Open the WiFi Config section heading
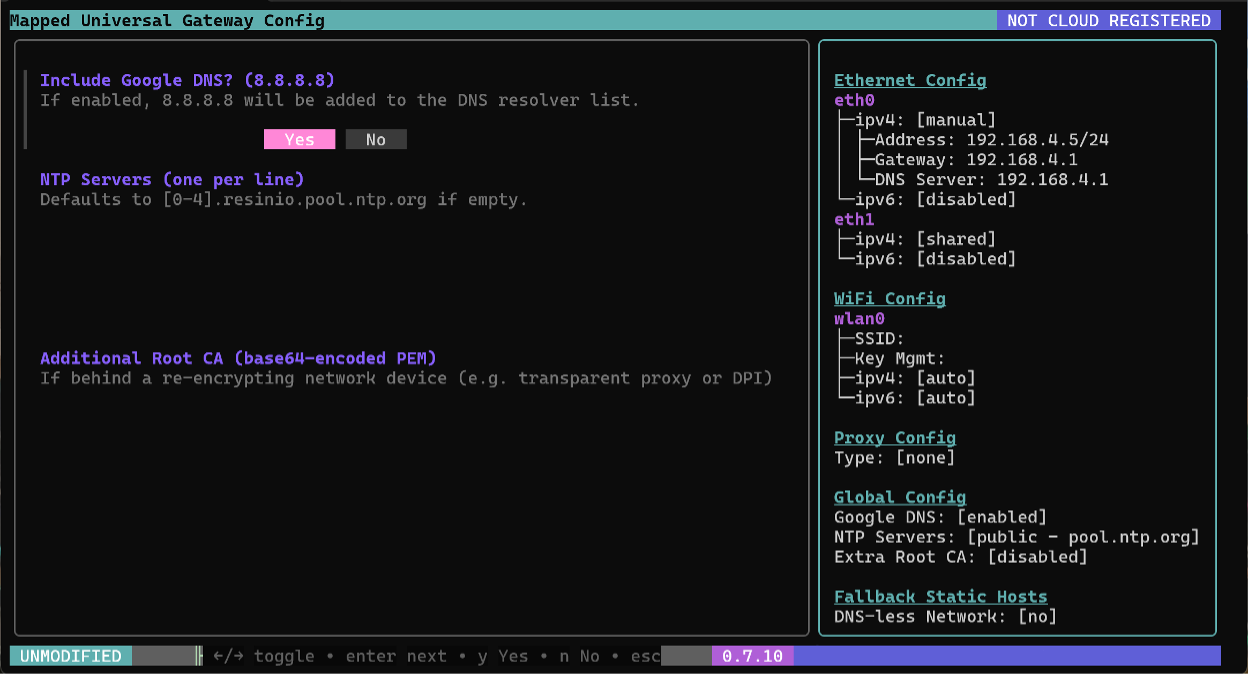 (890, 298)
